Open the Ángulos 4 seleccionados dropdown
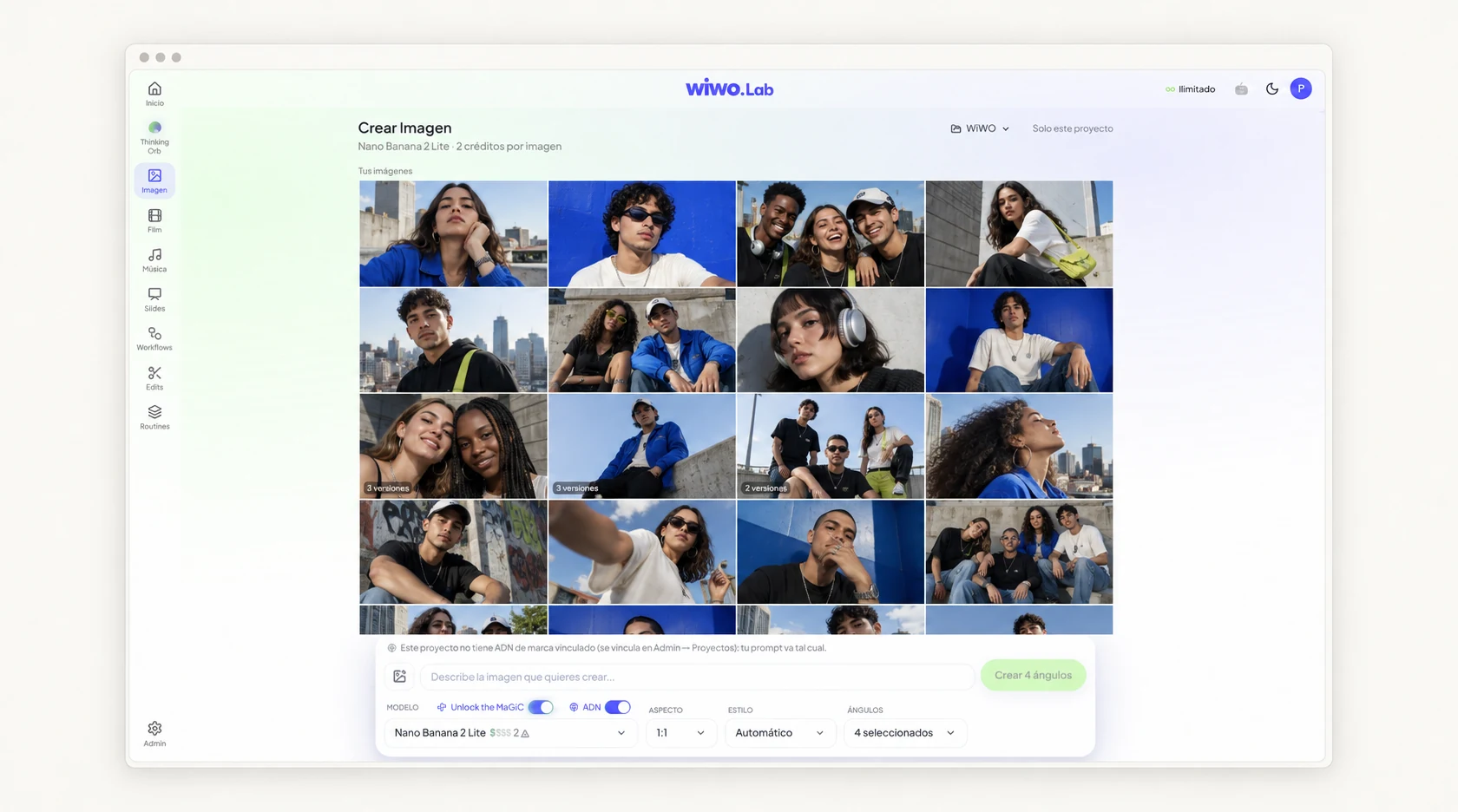Viewport: 1458px width, 812px height. [904, 733]
